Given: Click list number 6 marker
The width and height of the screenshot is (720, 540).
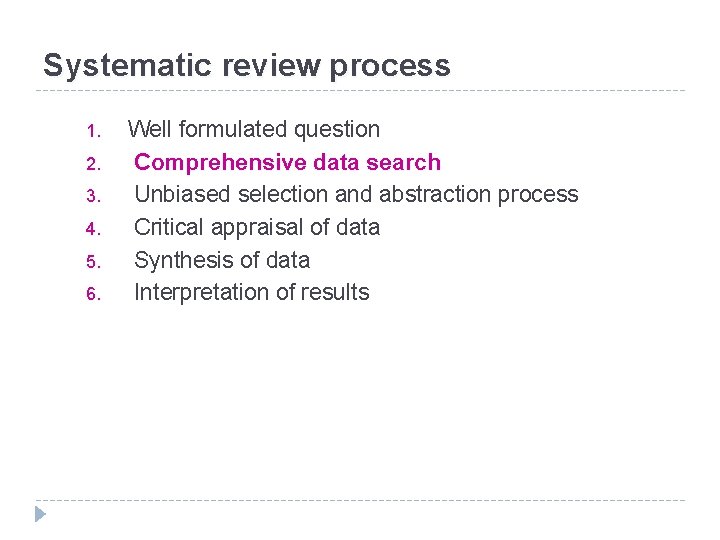Looking at the screenshot, I should pyautogui.click(x=90, y=294).
